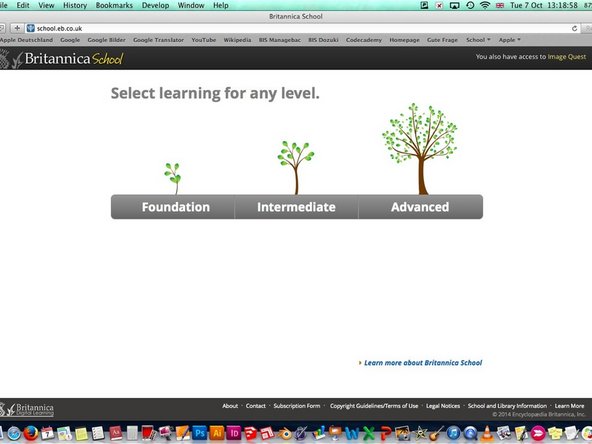Open Learn more about Britannica School link
592x444 pixels.
point(423,363)
